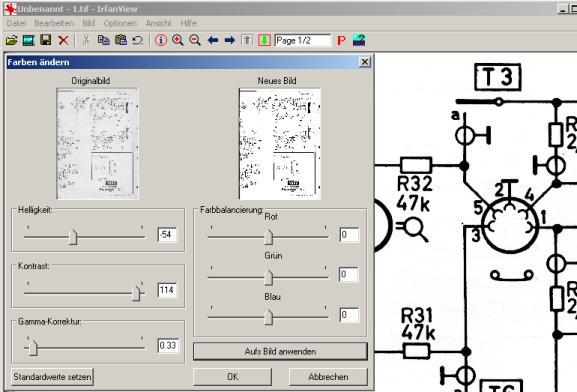Confirm the color dialog with OK

click(x=233, y=377)
